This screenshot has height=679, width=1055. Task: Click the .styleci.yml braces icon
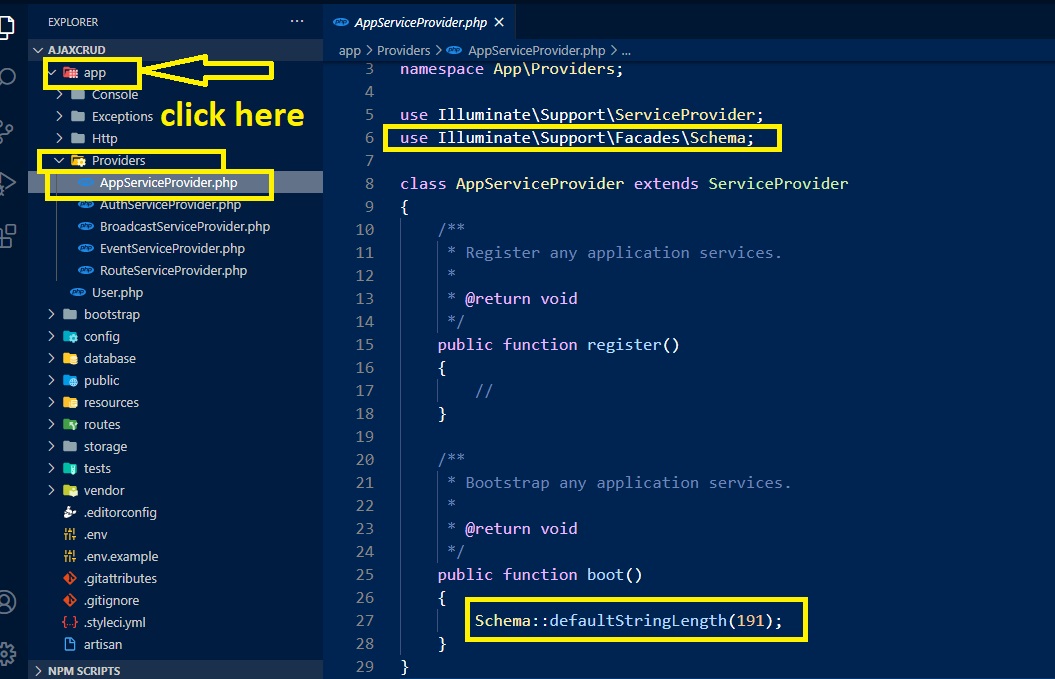(69, 622)
